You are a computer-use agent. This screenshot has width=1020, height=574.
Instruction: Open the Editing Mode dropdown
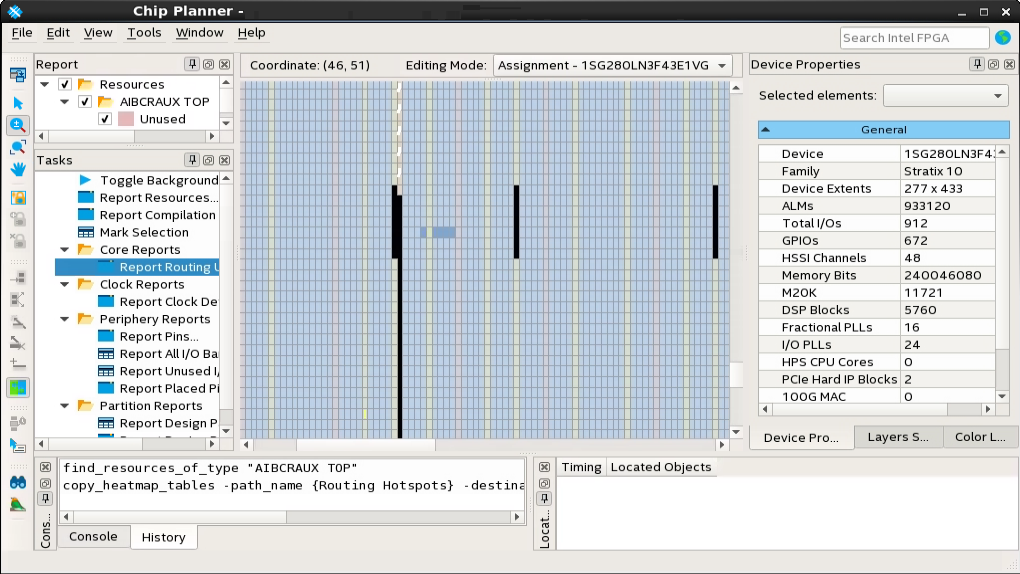[613, 65]
